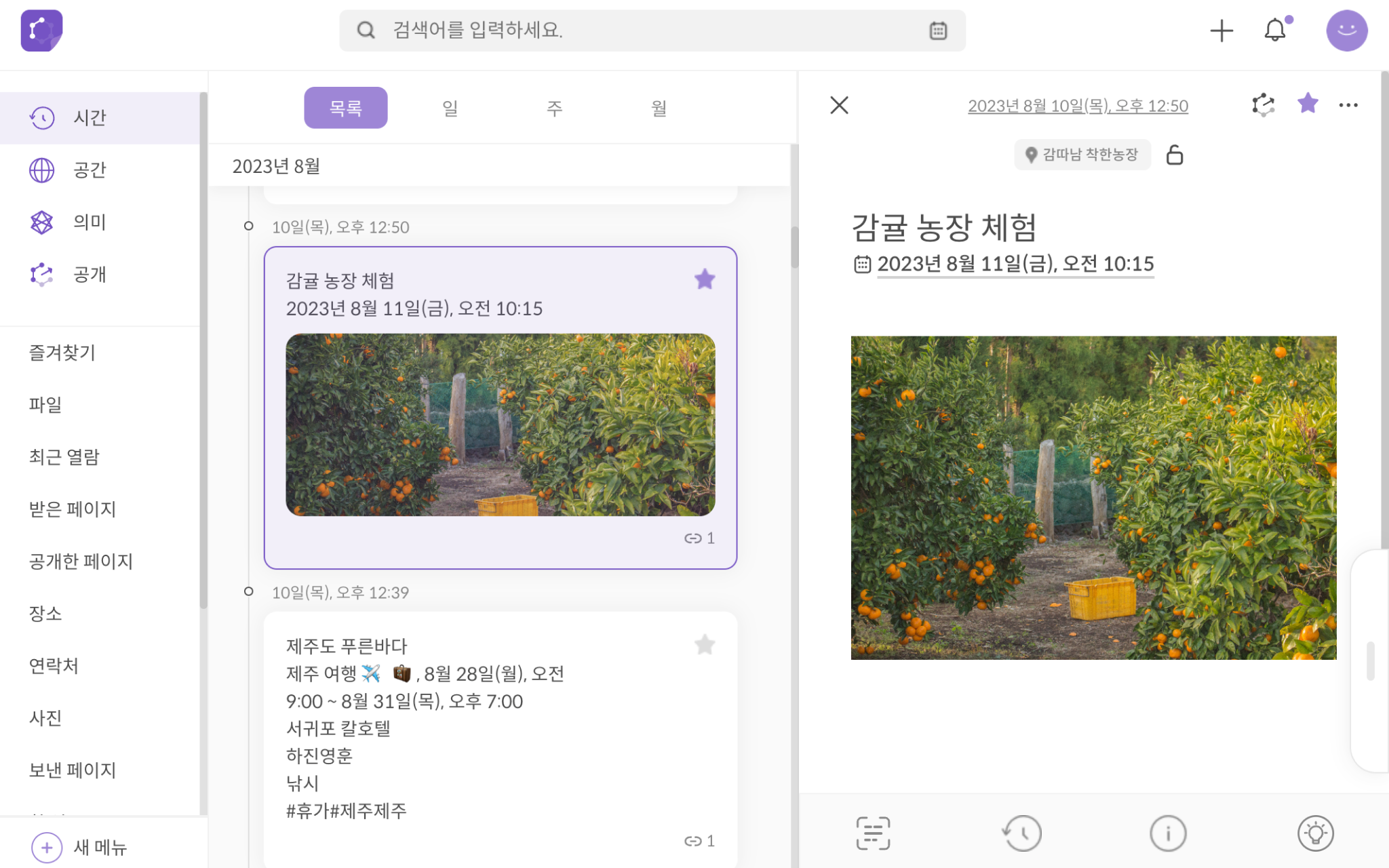Click the 감귤 농장 체험 title in detail panel
Viewport: 1389px width, 868px height.
943,227
